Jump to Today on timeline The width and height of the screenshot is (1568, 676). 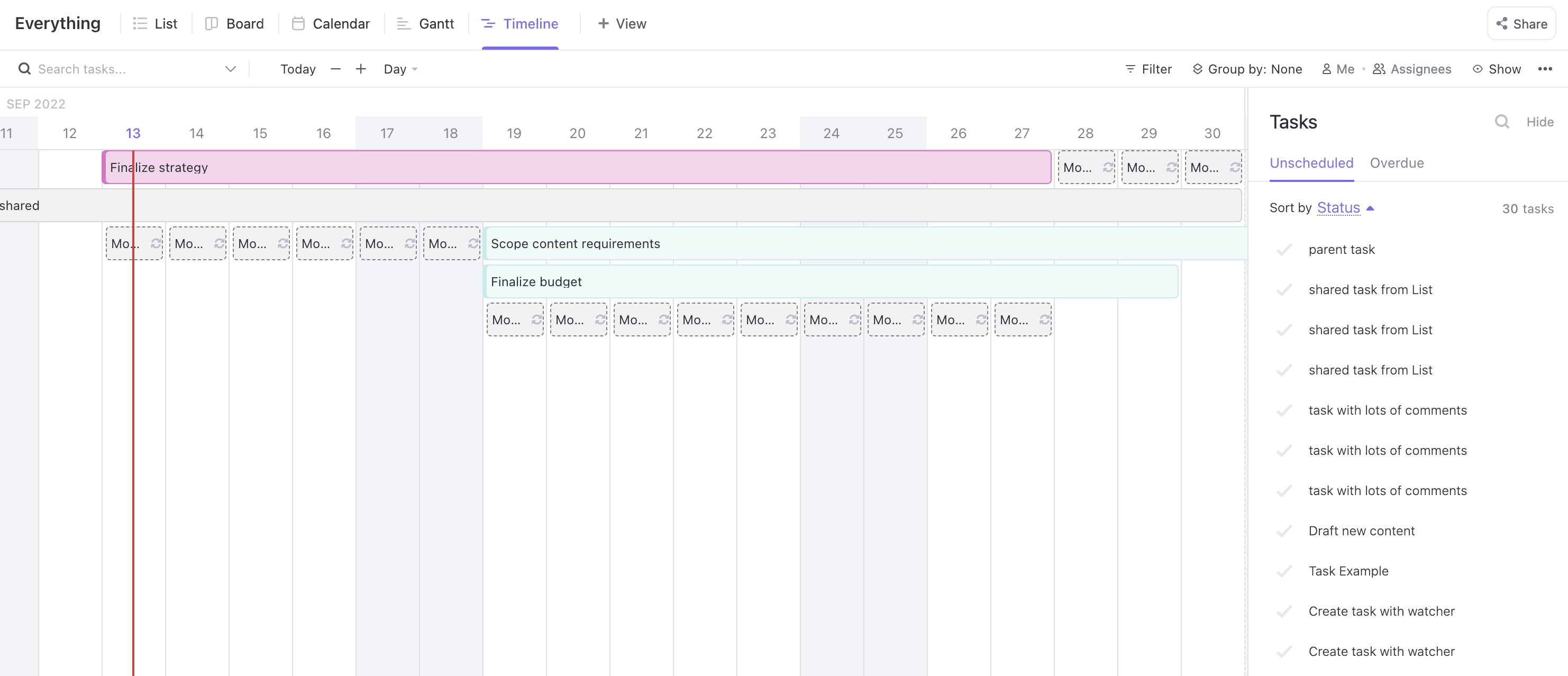pyautogui.click(x=298, y=69)
